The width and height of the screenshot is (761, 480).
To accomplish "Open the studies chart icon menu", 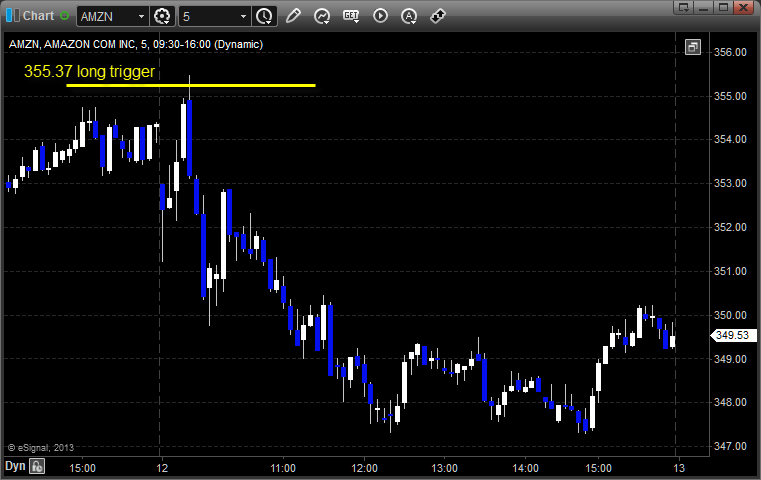I will click(x=322, y=16).
